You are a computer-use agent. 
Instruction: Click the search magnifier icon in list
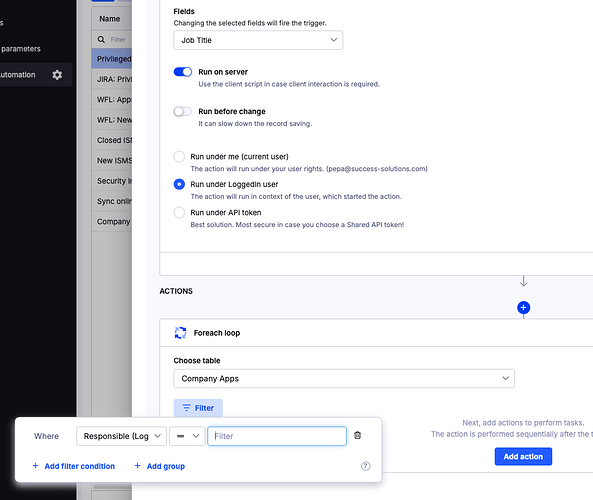click(x=101, y=39)
